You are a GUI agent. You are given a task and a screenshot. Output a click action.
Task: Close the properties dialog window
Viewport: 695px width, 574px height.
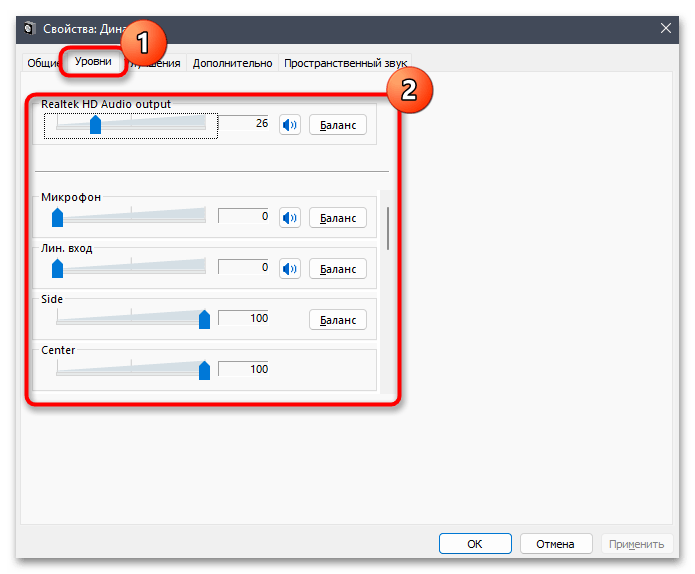pyautogui.click(x=666, y=28)
